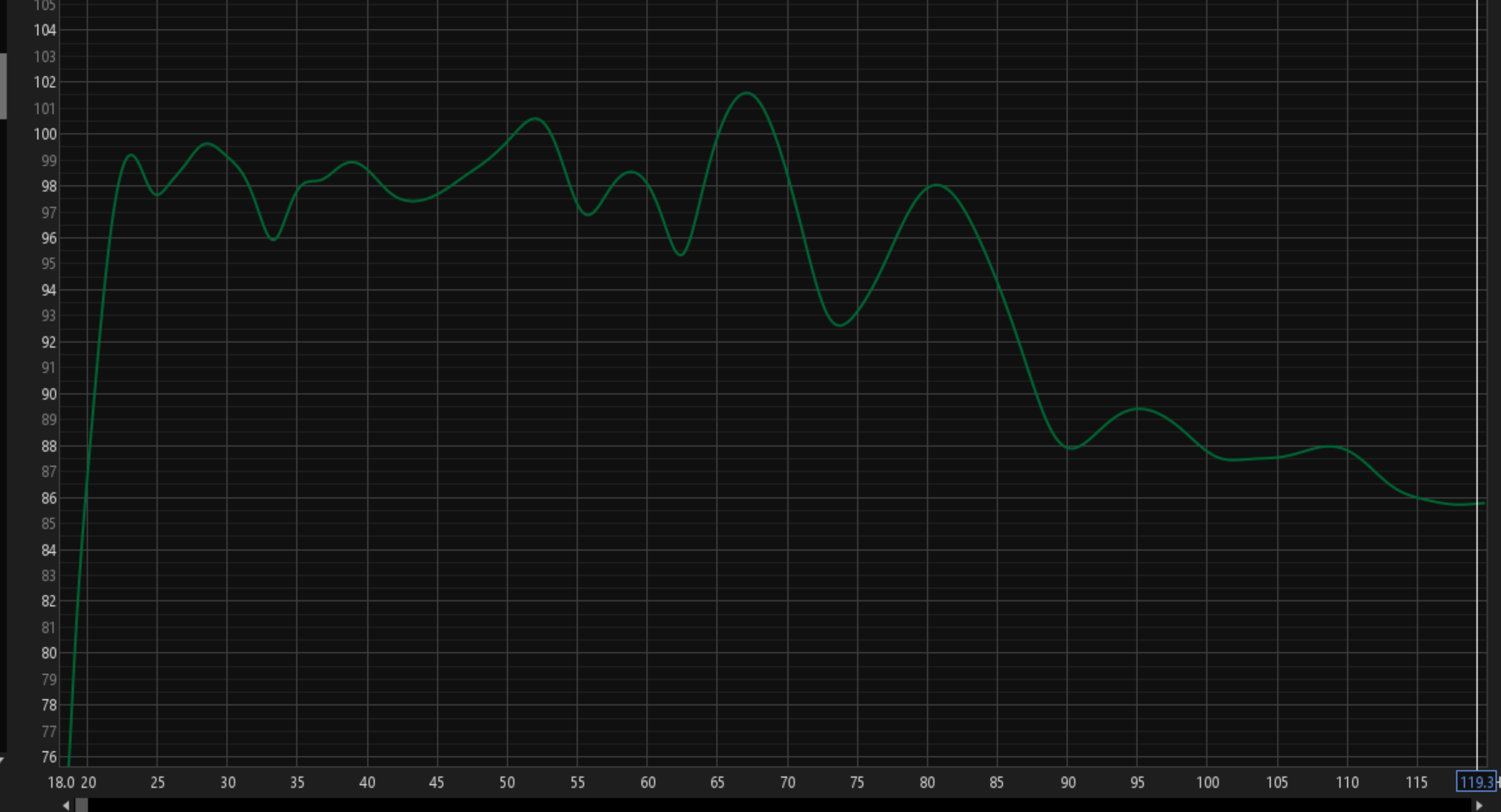Click the curve peak near 52 Hz
Screen dimensions: 1501x812
point(535,118)
